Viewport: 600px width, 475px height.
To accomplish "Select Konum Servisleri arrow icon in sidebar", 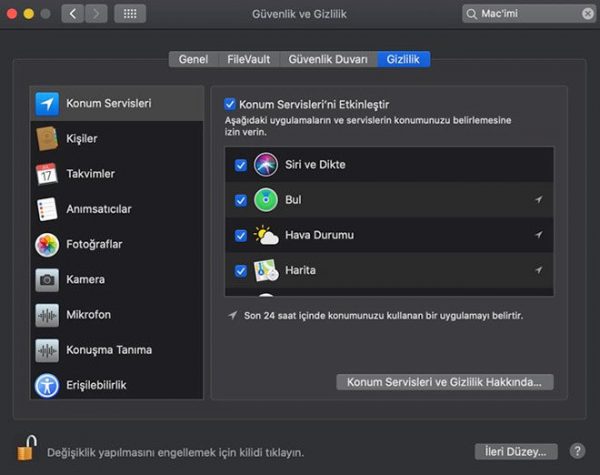I will point(47,104).
